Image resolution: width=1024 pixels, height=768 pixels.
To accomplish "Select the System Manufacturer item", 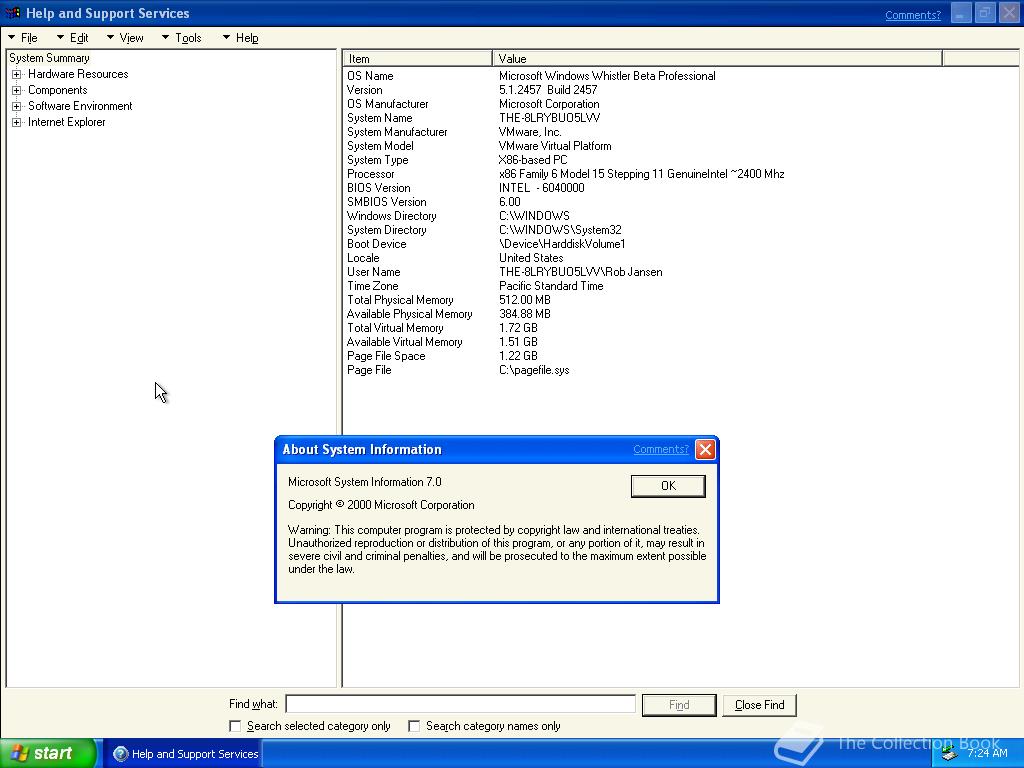I will coord(397,132).
